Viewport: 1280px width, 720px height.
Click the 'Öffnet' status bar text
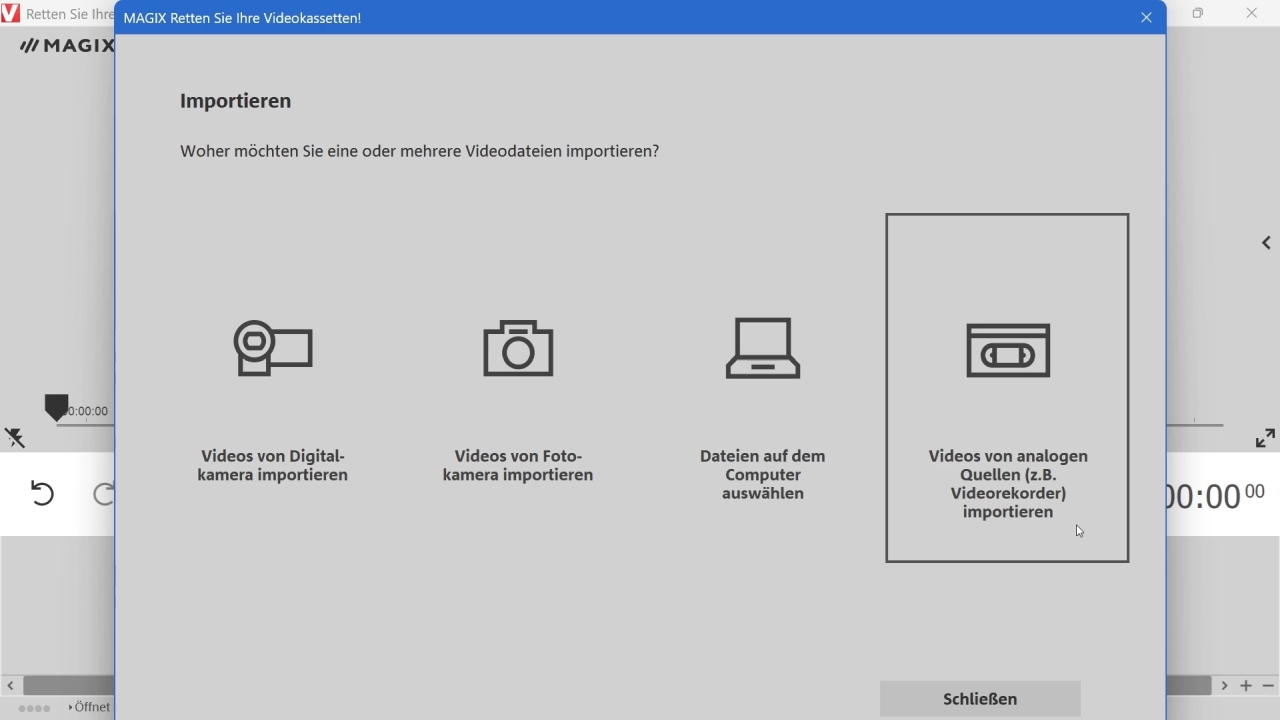tap(91, 707)
